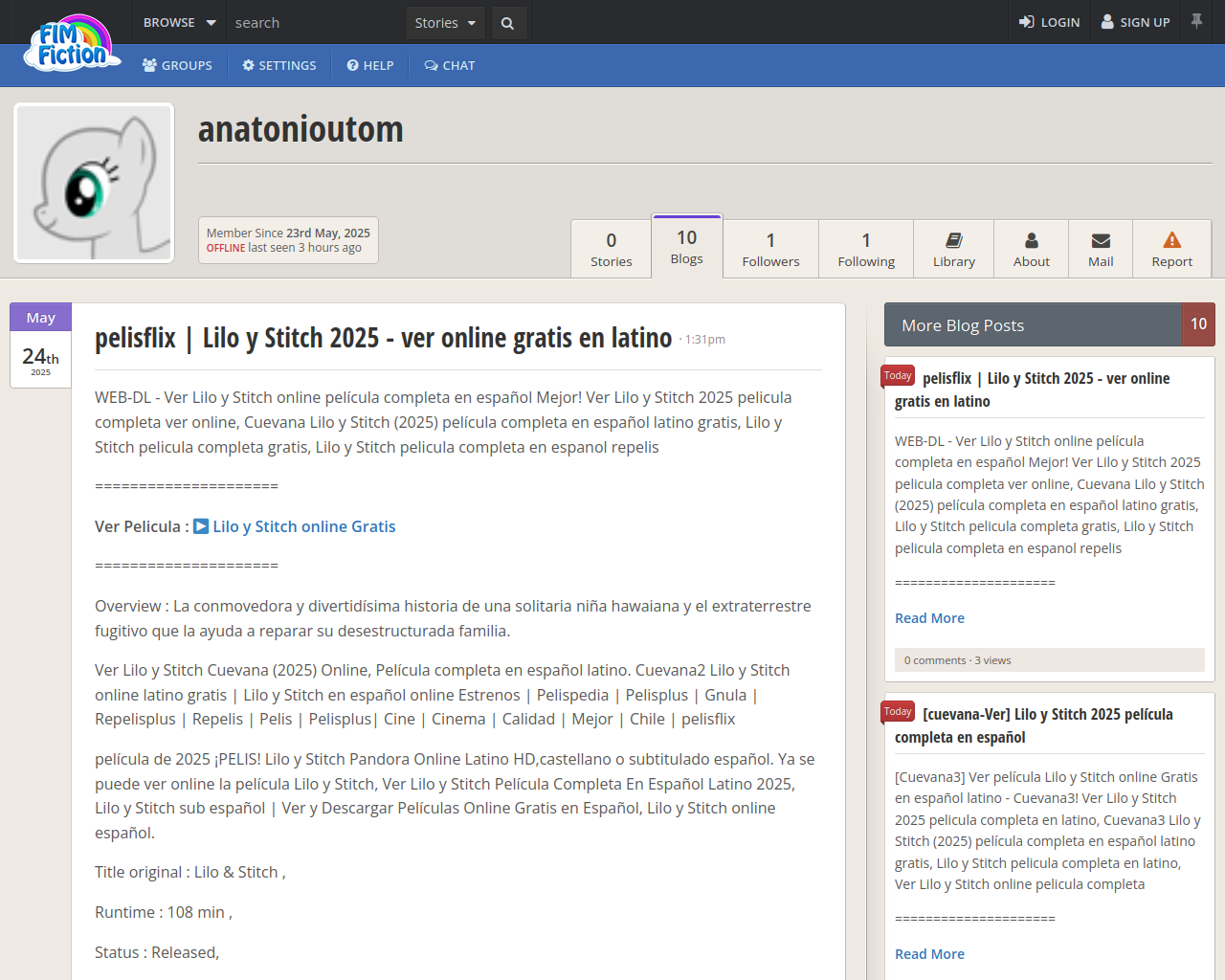This screenshot has width=1225, height=980.
Task: Open the About tab with person icon
Action: [x=1032, y=249]
